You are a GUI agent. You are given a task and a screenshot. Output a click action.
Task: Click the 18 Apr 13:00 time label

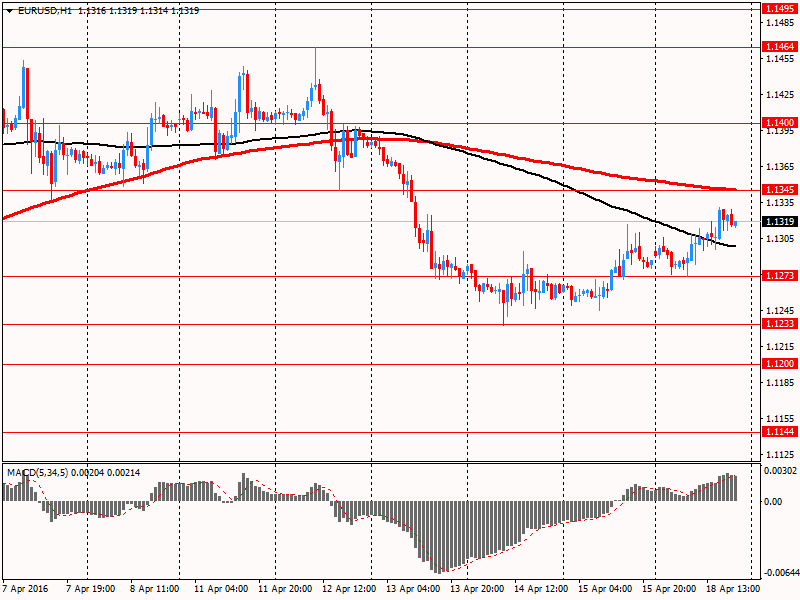tap(733, 588)
